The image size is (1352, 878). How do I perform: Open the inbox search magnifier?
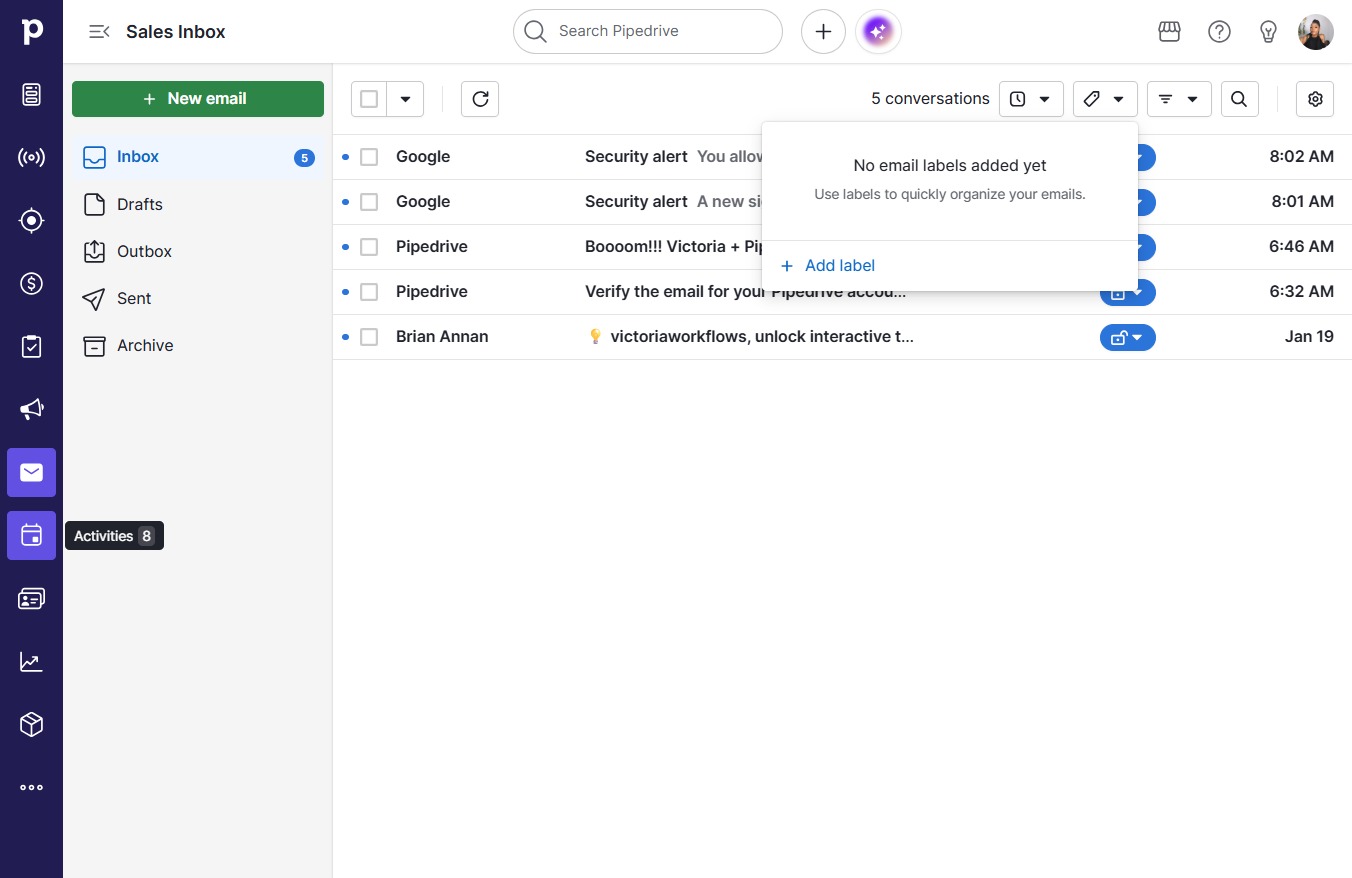point(1239,99)
